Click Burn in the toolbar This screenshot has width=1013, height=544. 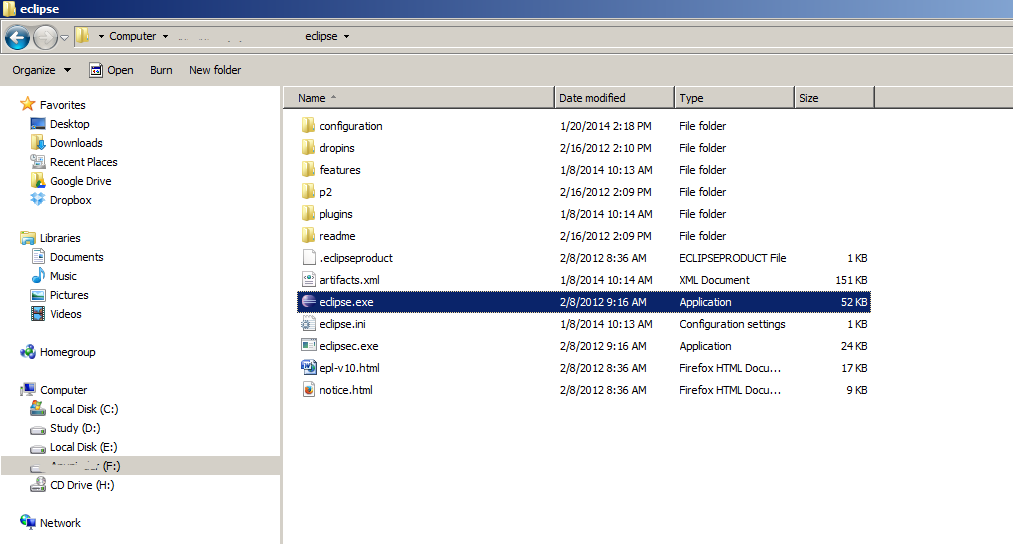(x=161, y=70)
